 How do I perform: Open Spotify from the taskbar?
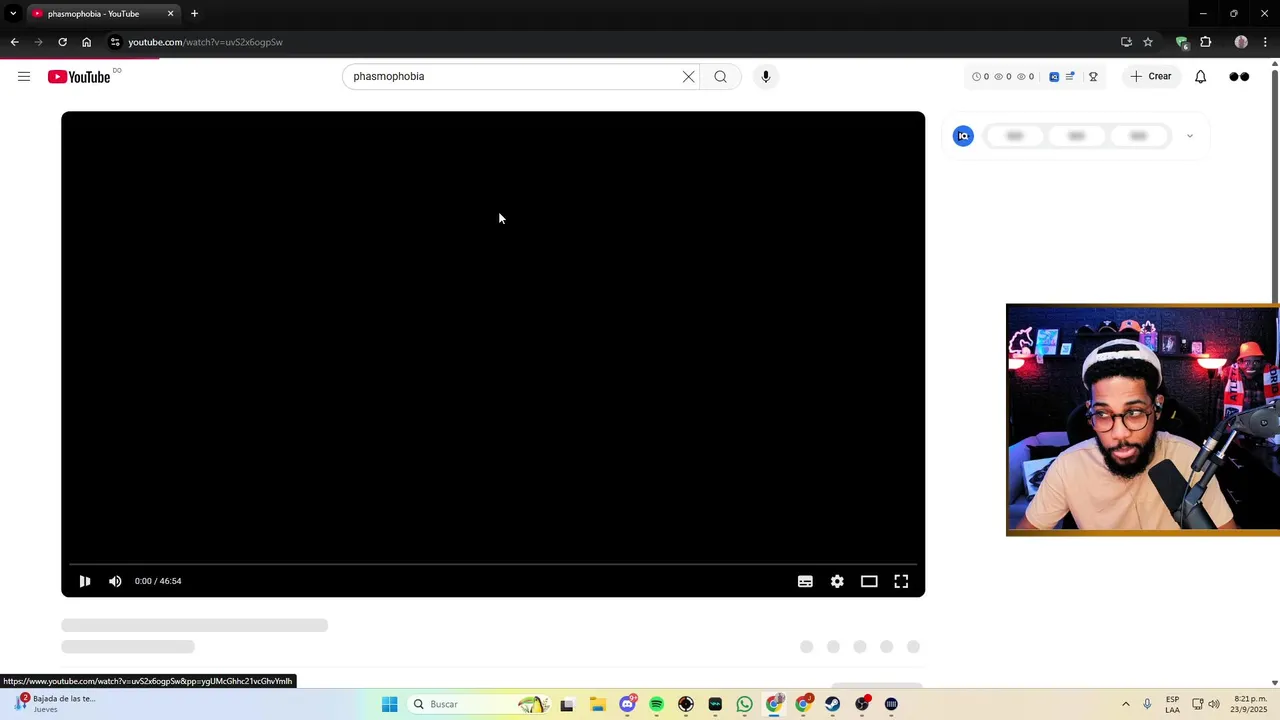pyautogui.click(x=656, y=704)
